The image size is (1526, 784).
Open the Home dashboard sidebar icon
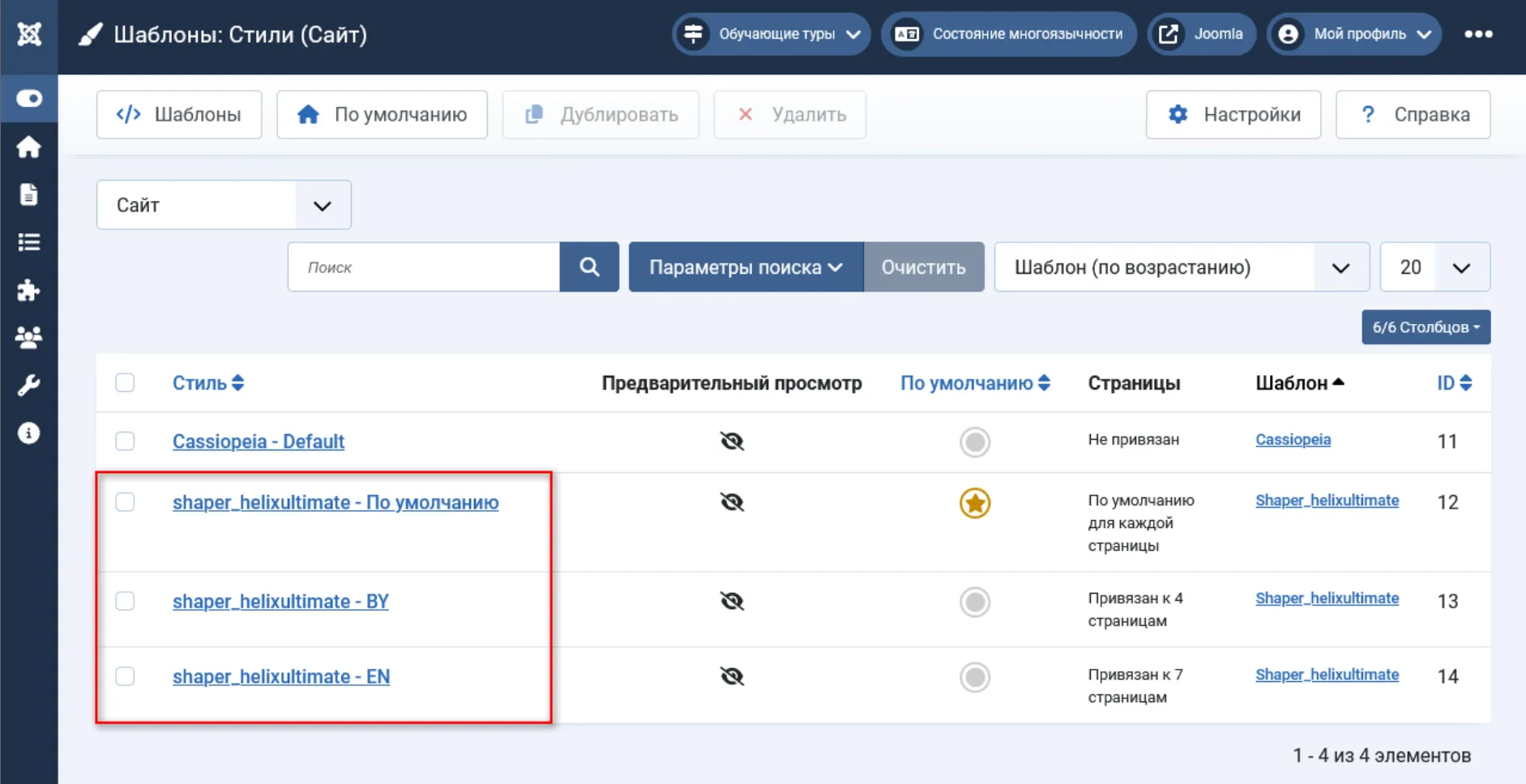pos(29,147)
